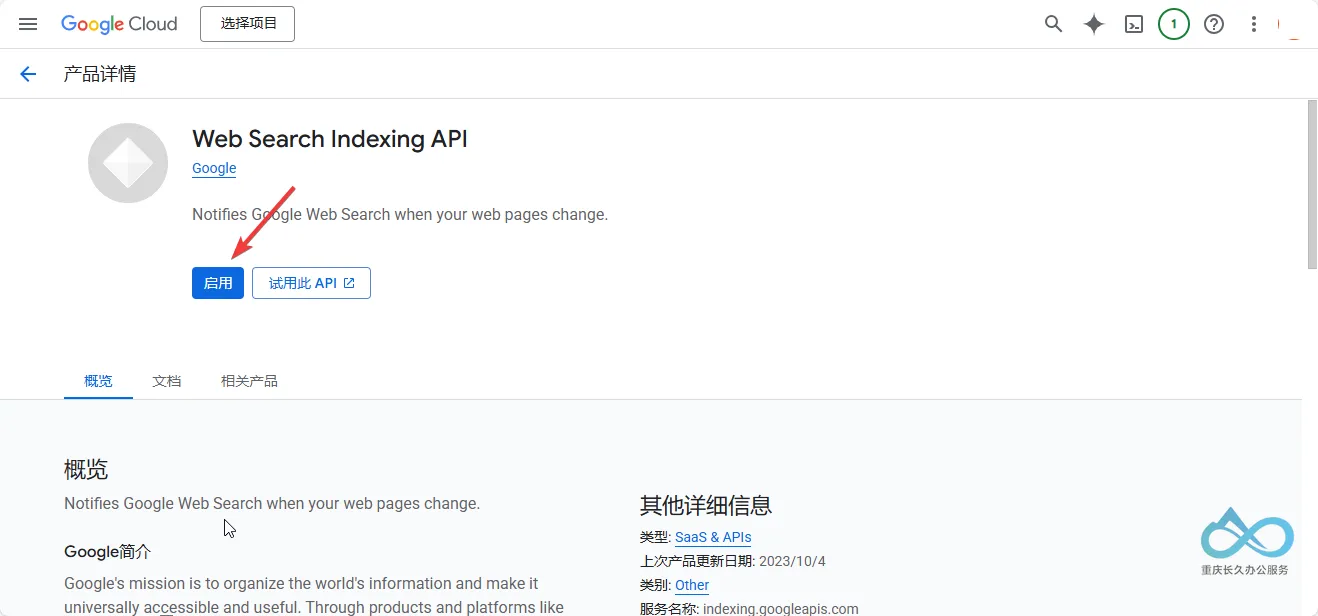Click the 2023/10/4 update date
The image size is (1318, 616).
(x=792, y=561)
